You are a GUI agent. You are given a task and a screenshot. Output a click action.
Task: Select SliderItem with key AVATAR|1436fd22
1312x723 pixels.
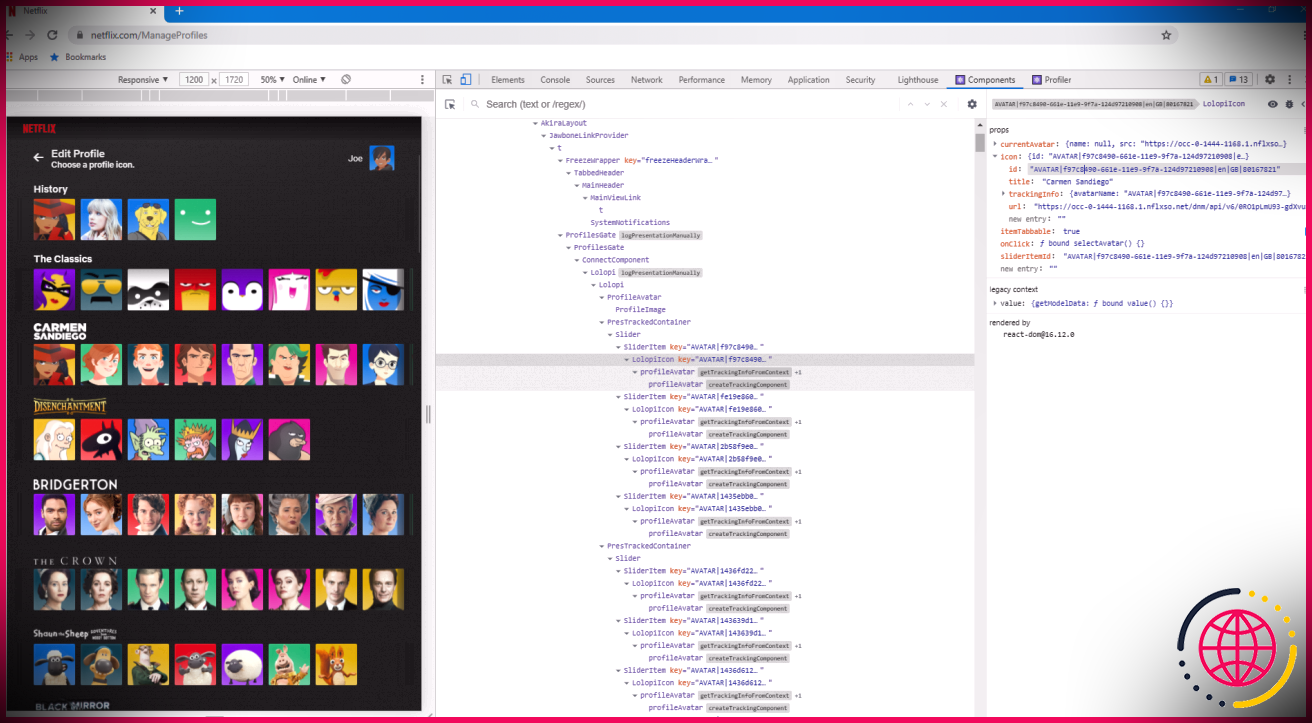click(x=694, y=571)
